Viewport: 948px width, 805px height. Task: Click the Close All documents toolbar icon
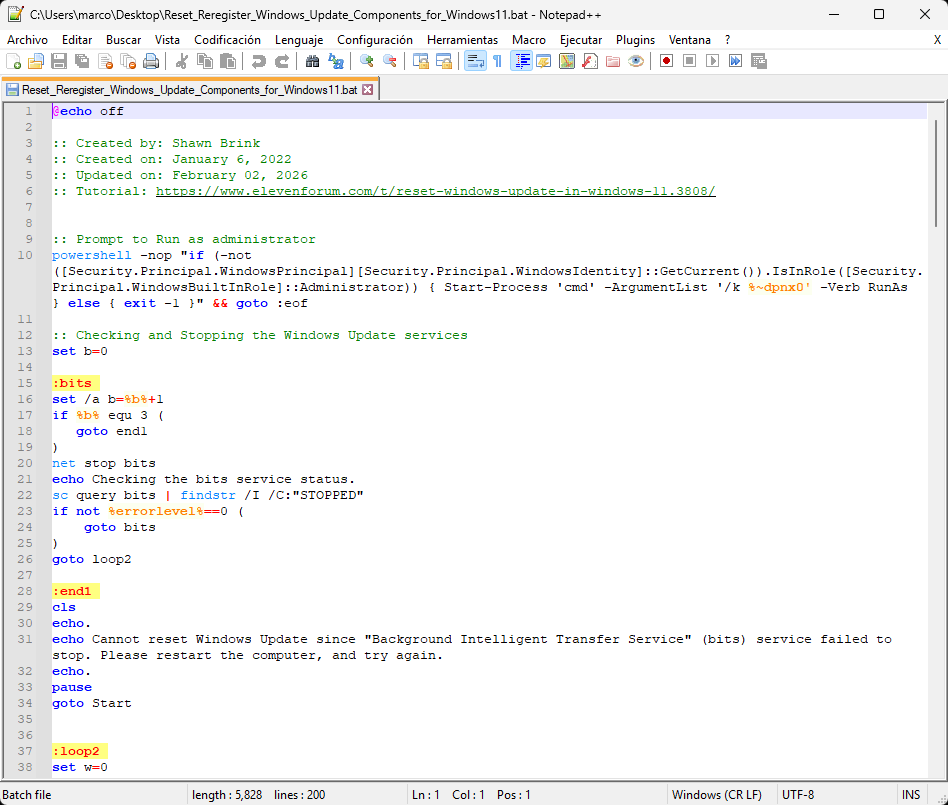click(x=128, y=61)
